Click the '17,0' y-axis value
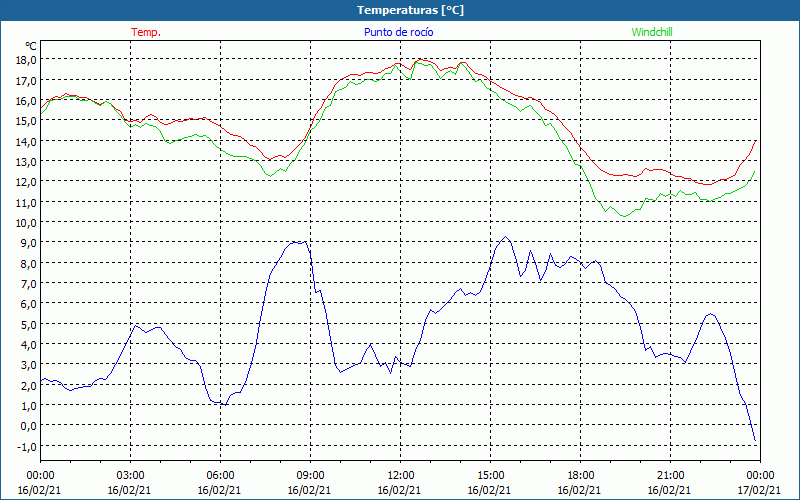Viewport: 800px width, 500px height. (x=28, y=80)
